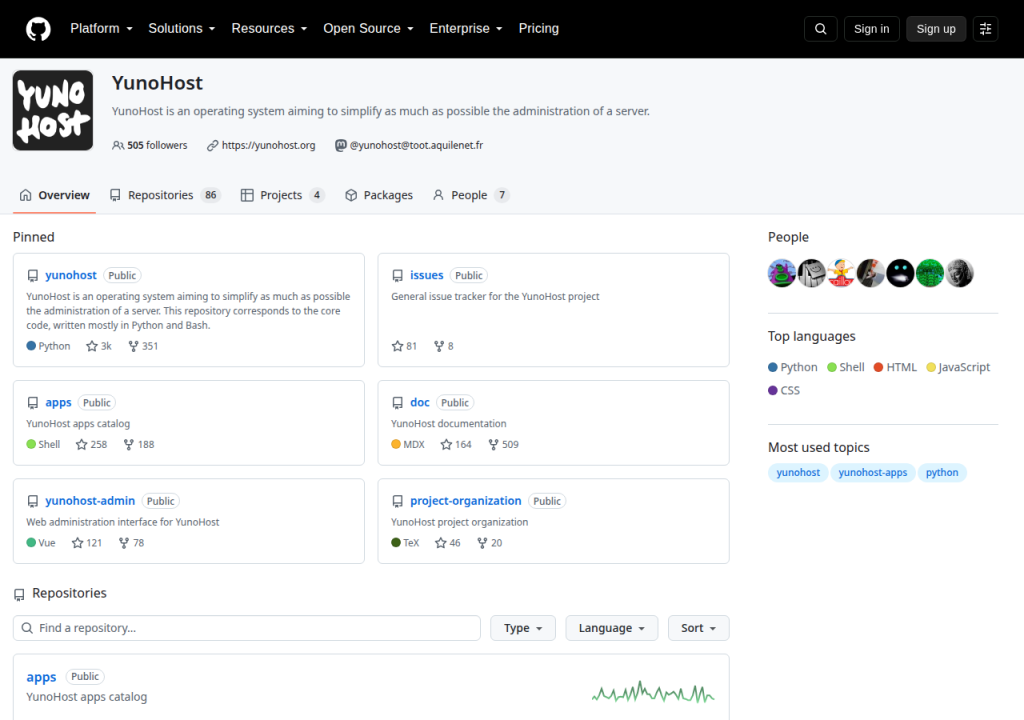This screenshot has width=1024, height=720.
Task: Click the sixth green member avatar
Action: pos(930,273)
